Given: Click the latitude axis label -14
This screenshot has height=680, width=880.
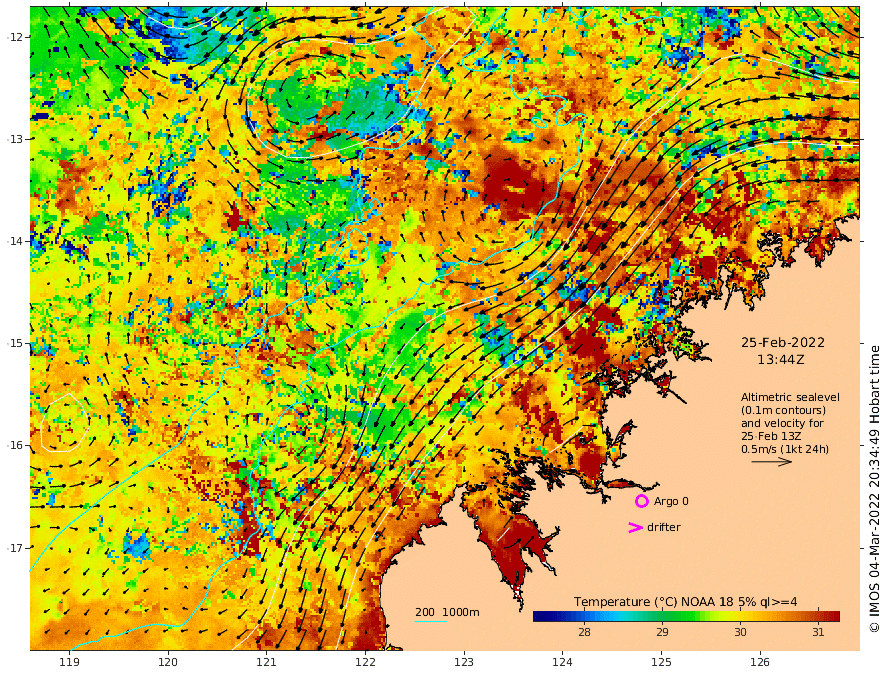Looking at the screenshot, I should point(14,241).
